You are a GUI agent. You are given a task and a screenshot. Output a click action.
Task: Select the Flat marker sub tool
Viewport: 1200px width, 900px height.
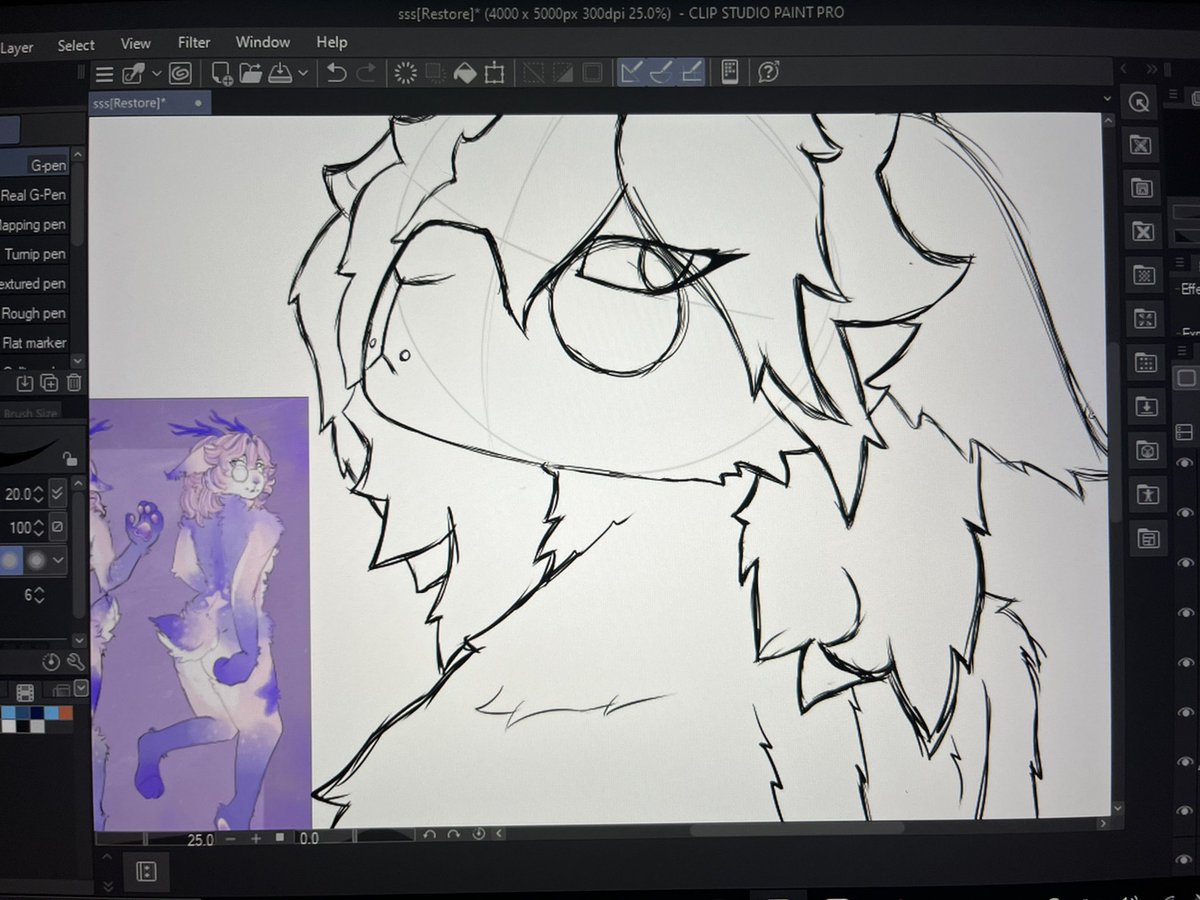pos(36,343)
